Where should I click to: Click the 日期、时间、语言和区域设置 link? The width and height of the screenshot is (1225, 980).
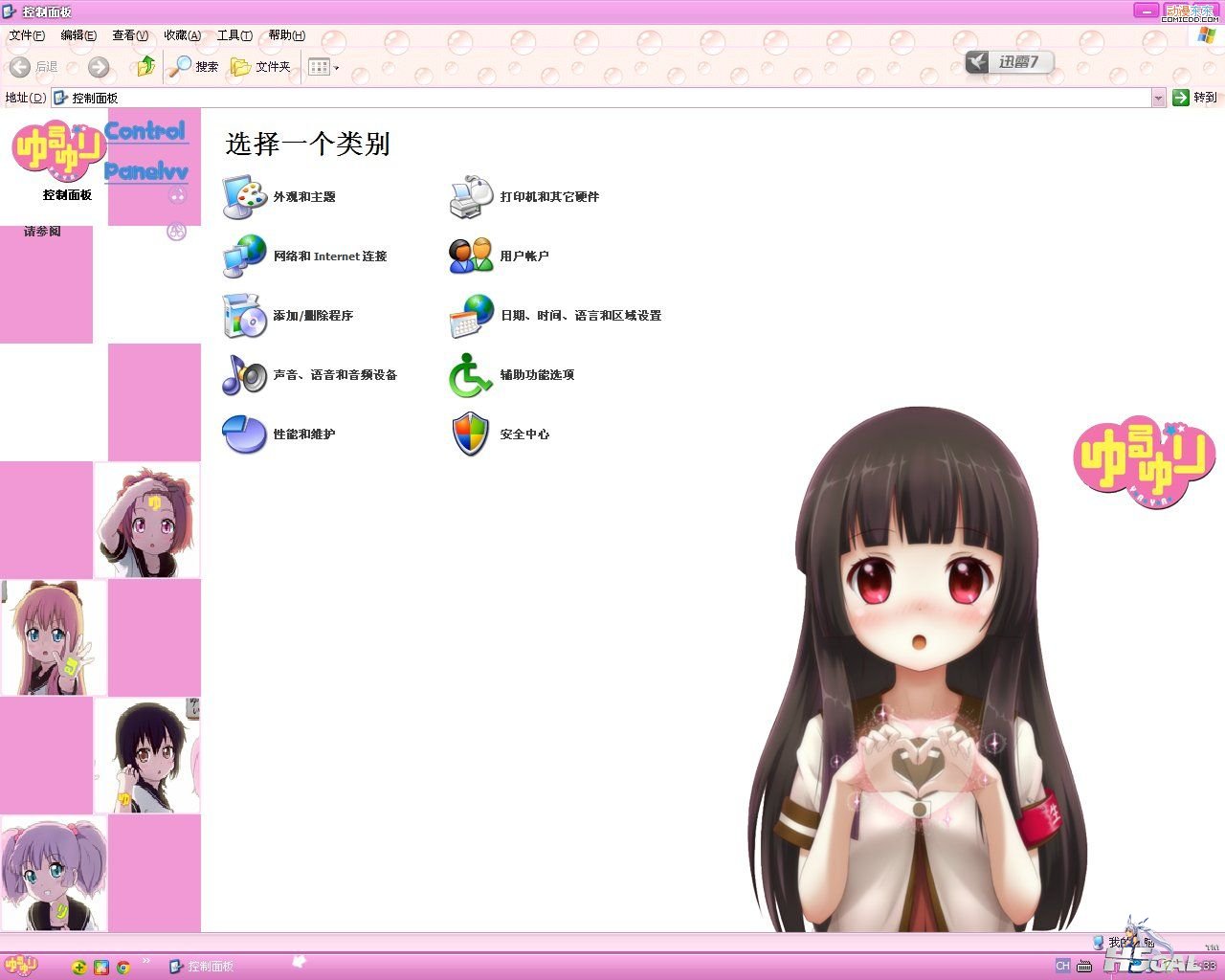(x=580, y=316)
